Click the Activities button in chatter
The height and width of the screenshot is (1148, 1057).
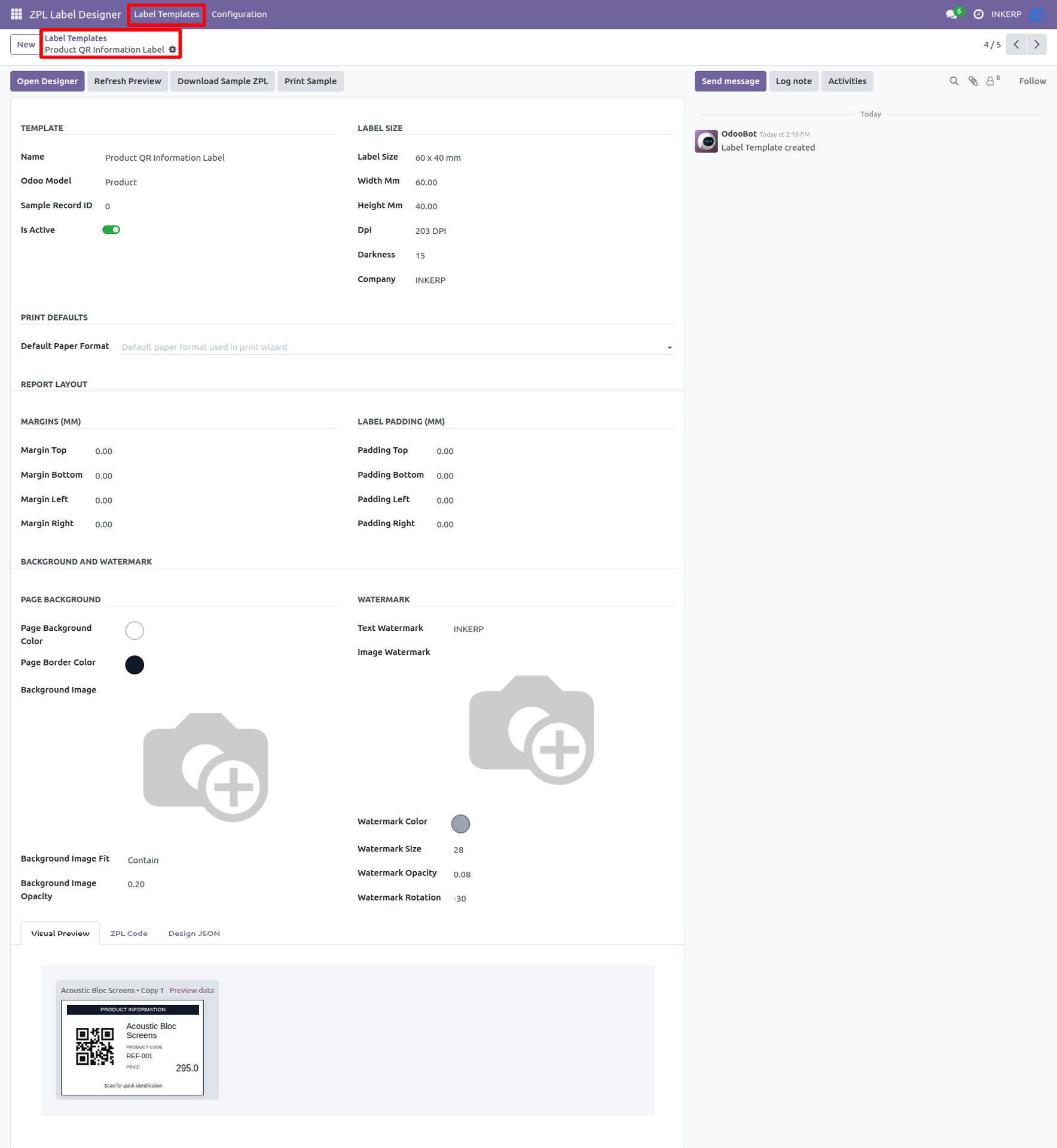(847, 81)
